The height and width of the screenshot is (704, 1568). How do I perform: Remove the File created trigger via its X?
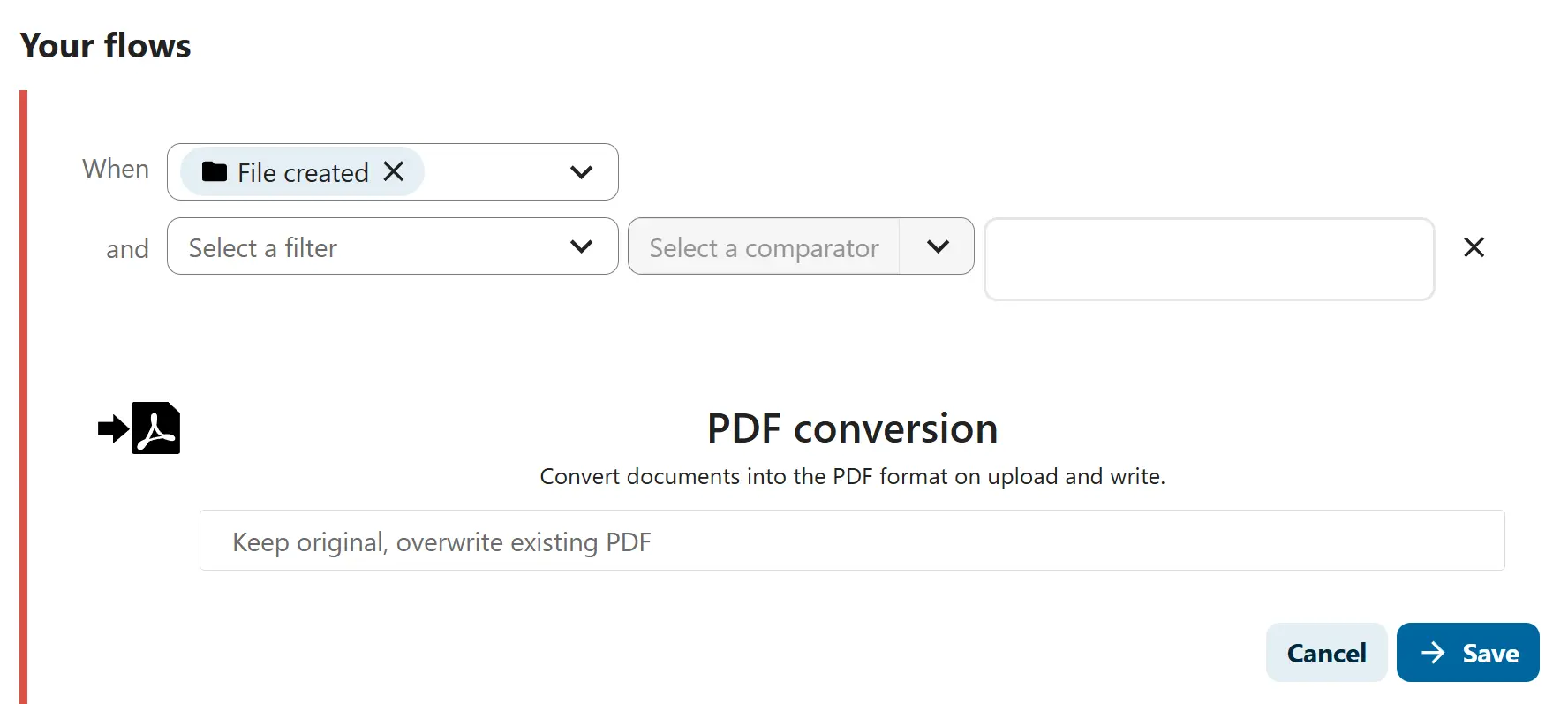tap(394, 172)
